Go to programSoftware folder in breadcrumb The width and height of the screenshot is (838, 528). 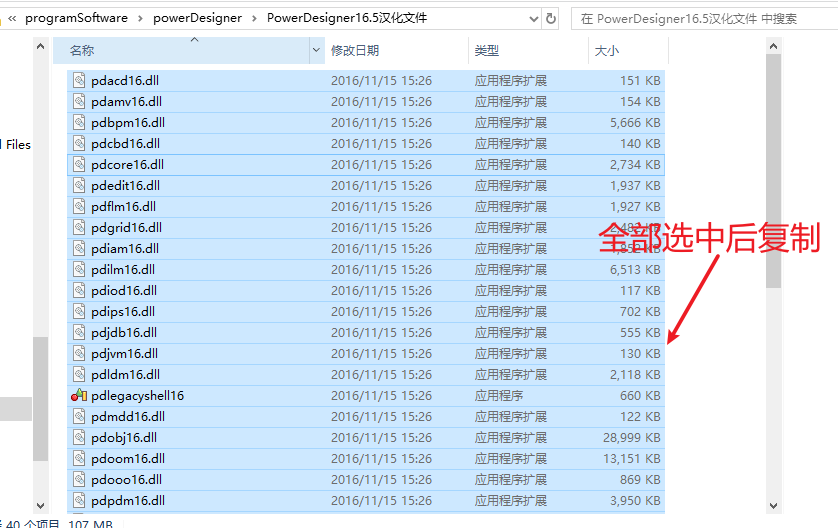click(x=76, y=18)
